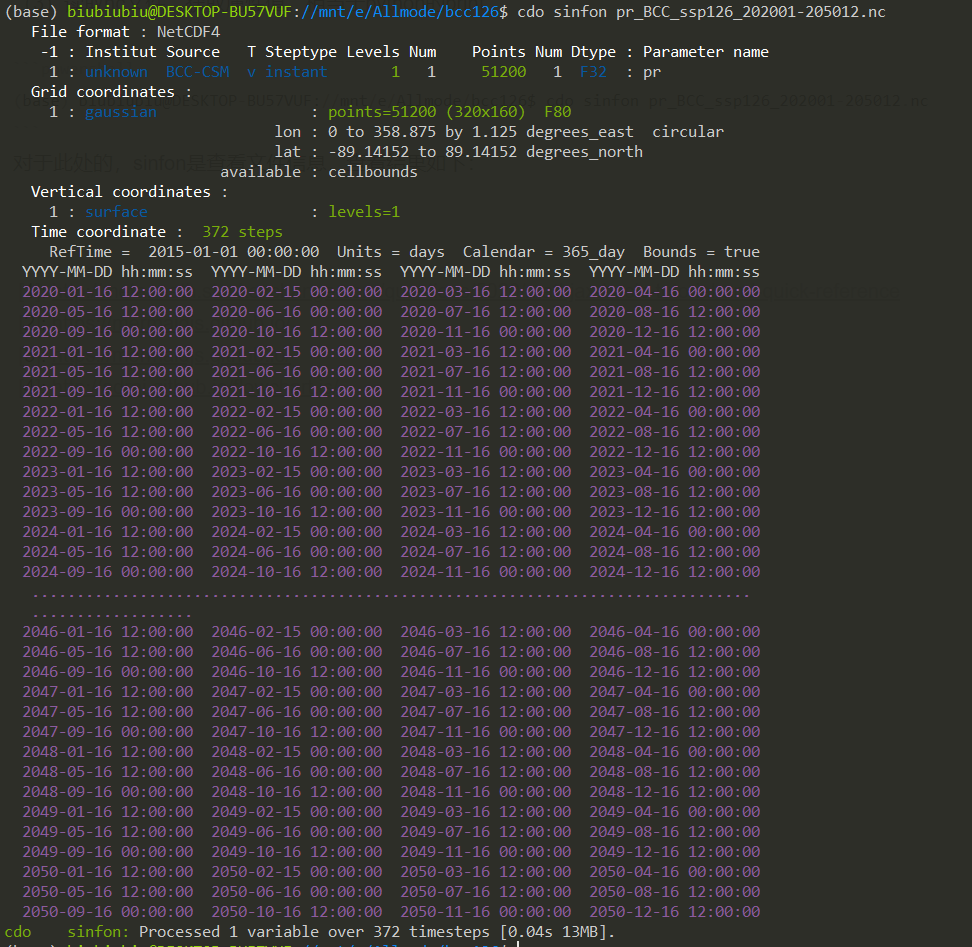Click the RefTime '2015-01-01 00:00:00'
The height and width of the screenshot is (947, 972).
coord(234,252)
